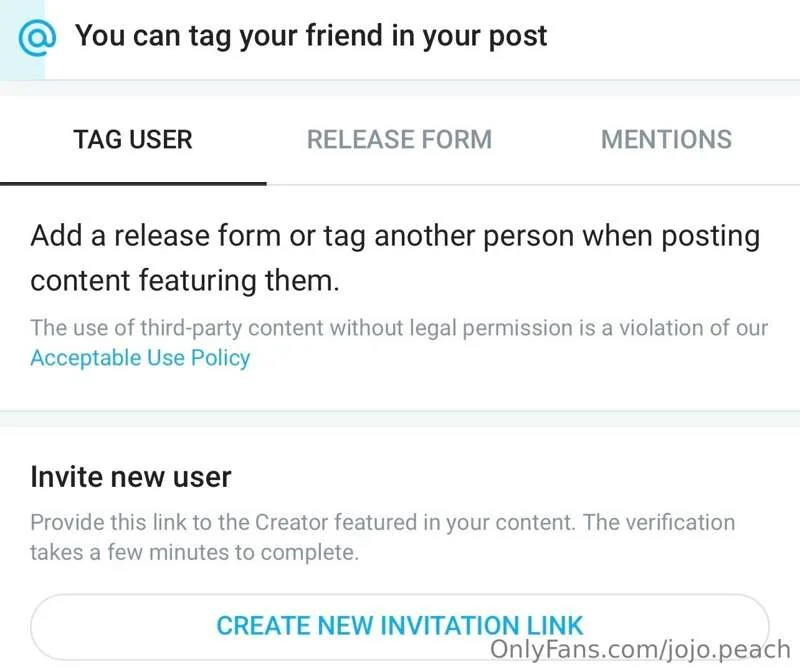Select the MENTIONS tab
800x672 pixels.
point(666,140)
